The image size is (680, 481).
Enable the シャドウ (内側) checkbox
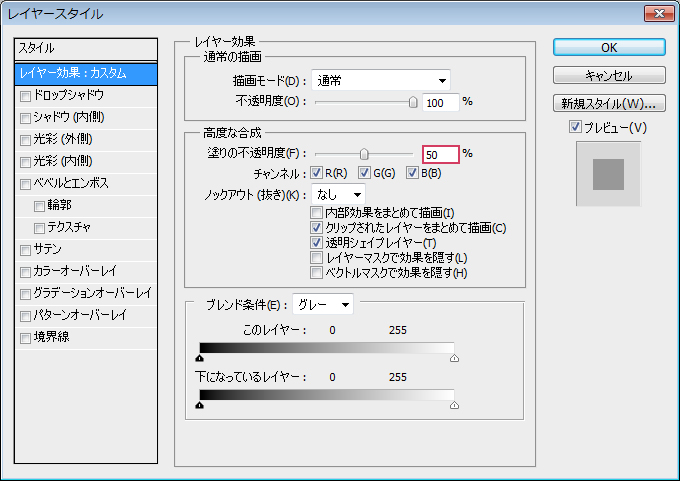[25, 118]
